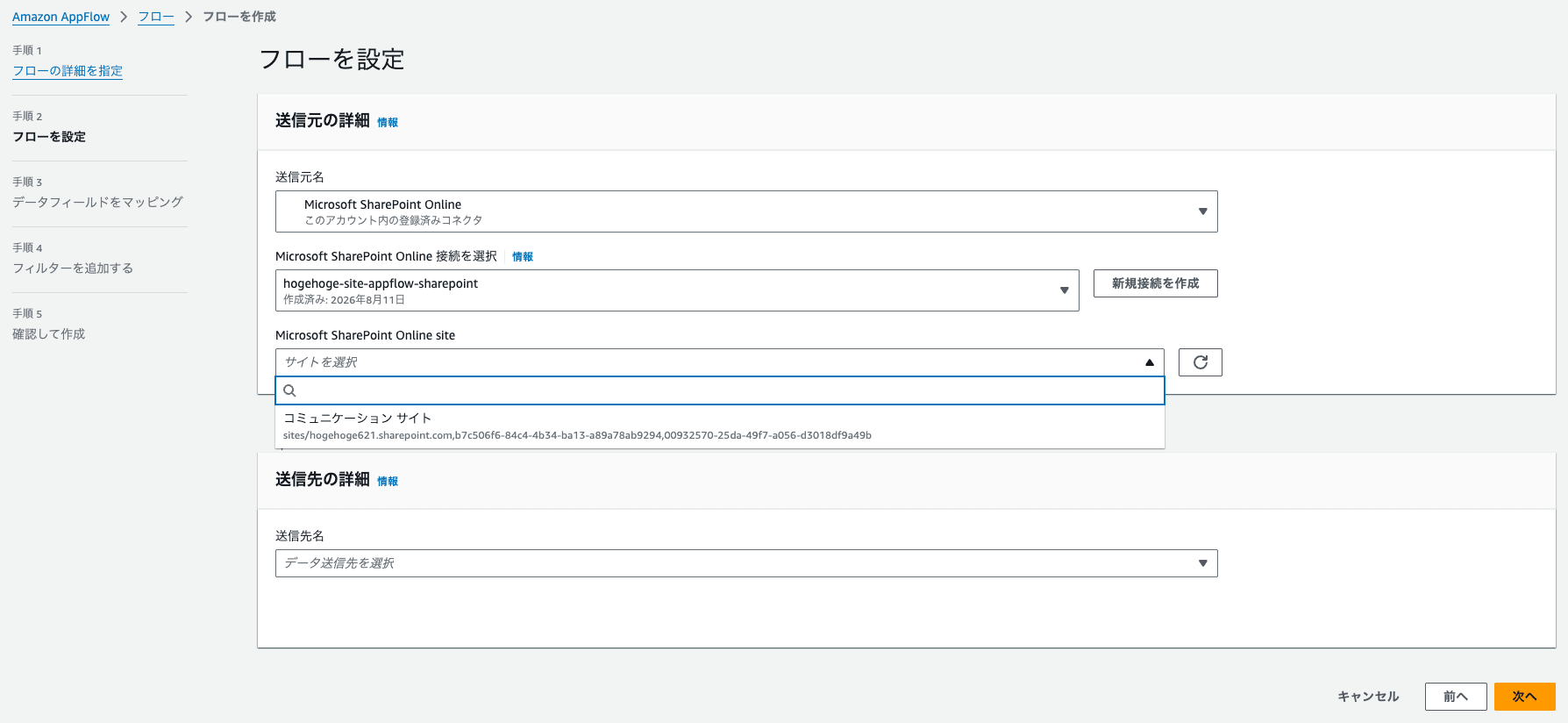The width and height of the screenshot is (1568, 723).
Task: Open the 送信元名 source dropdown
Action: 746,211
